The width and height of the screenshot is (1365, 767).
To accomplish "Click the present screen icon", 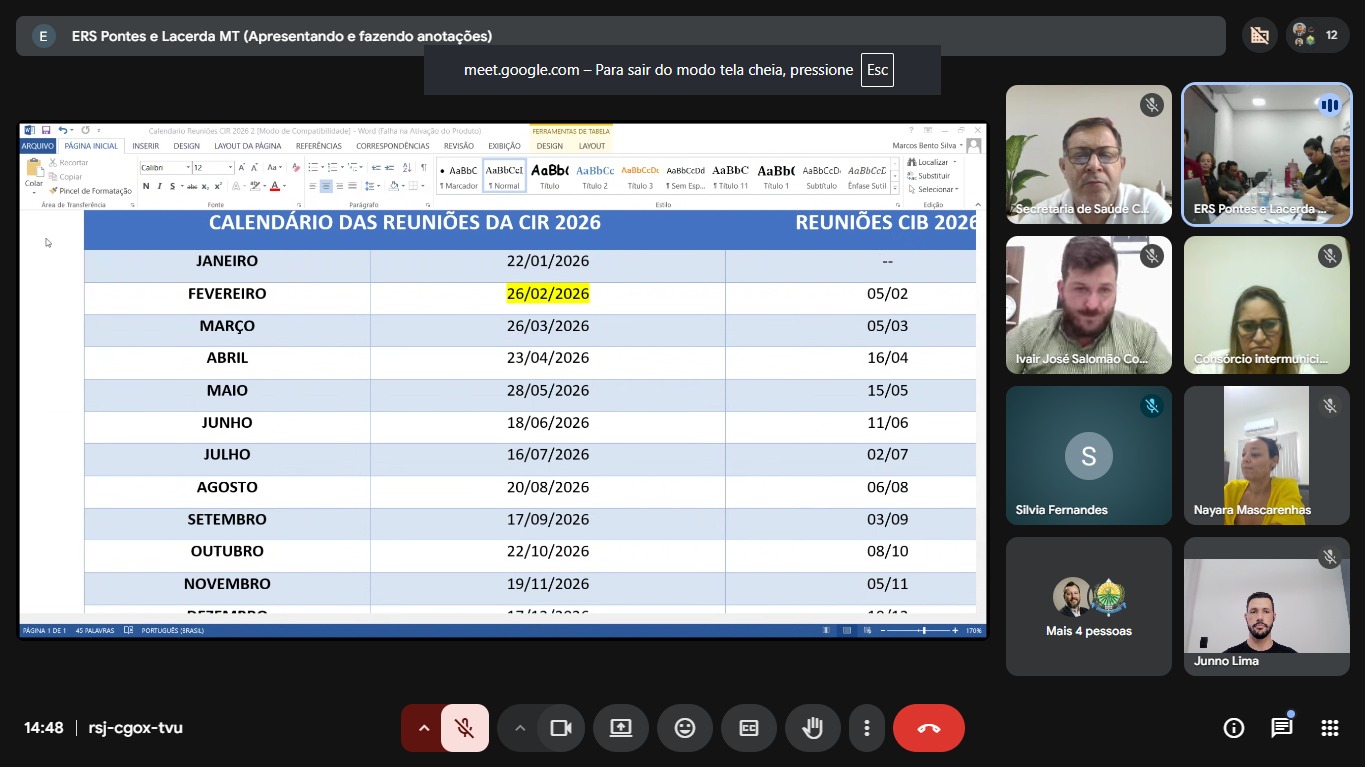I will pyautogui.click(x=621, y=728).
